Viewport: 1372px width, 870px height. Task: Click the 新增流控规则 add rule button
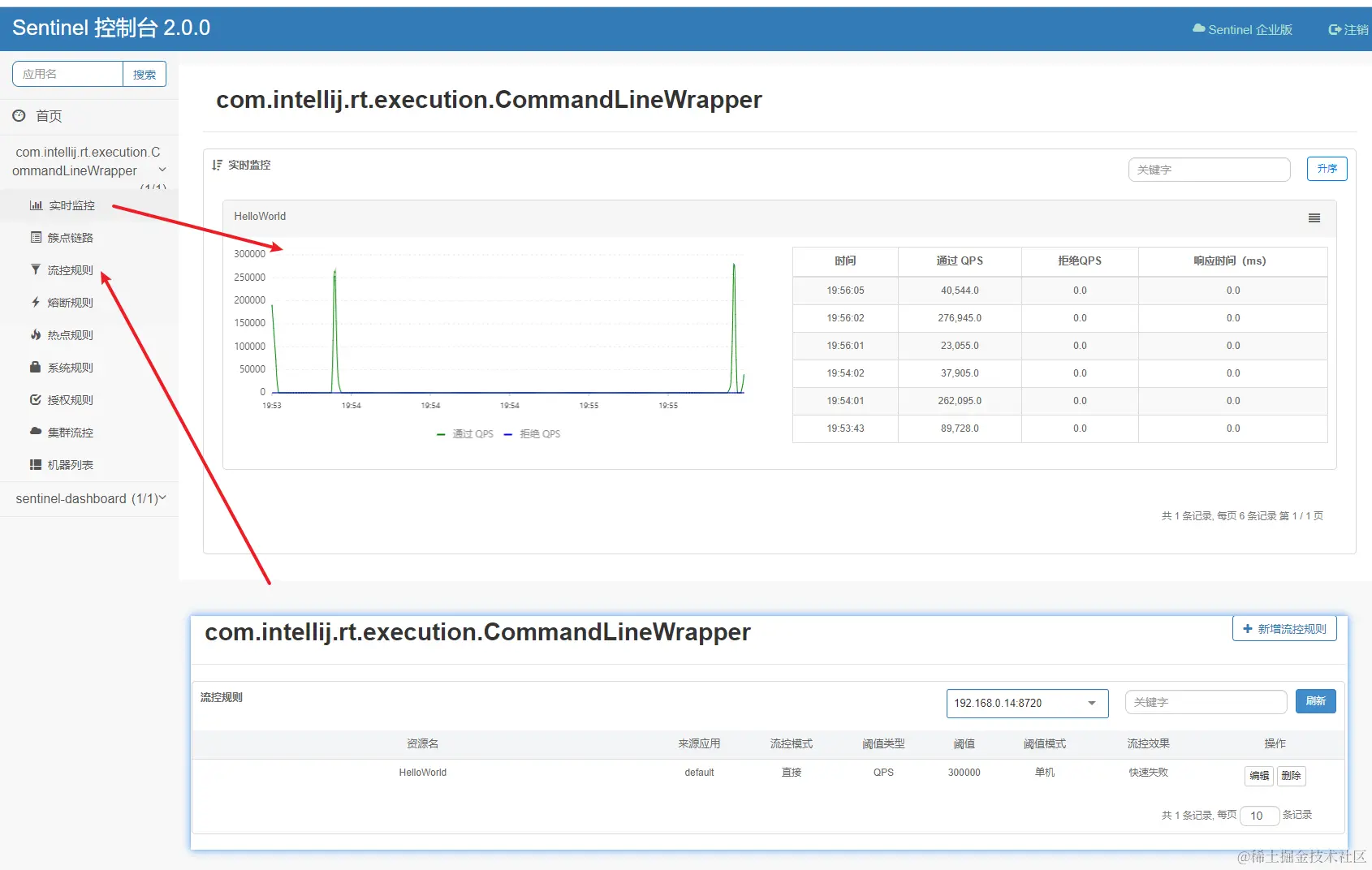pyautogui.click(x=1284, y=628)
